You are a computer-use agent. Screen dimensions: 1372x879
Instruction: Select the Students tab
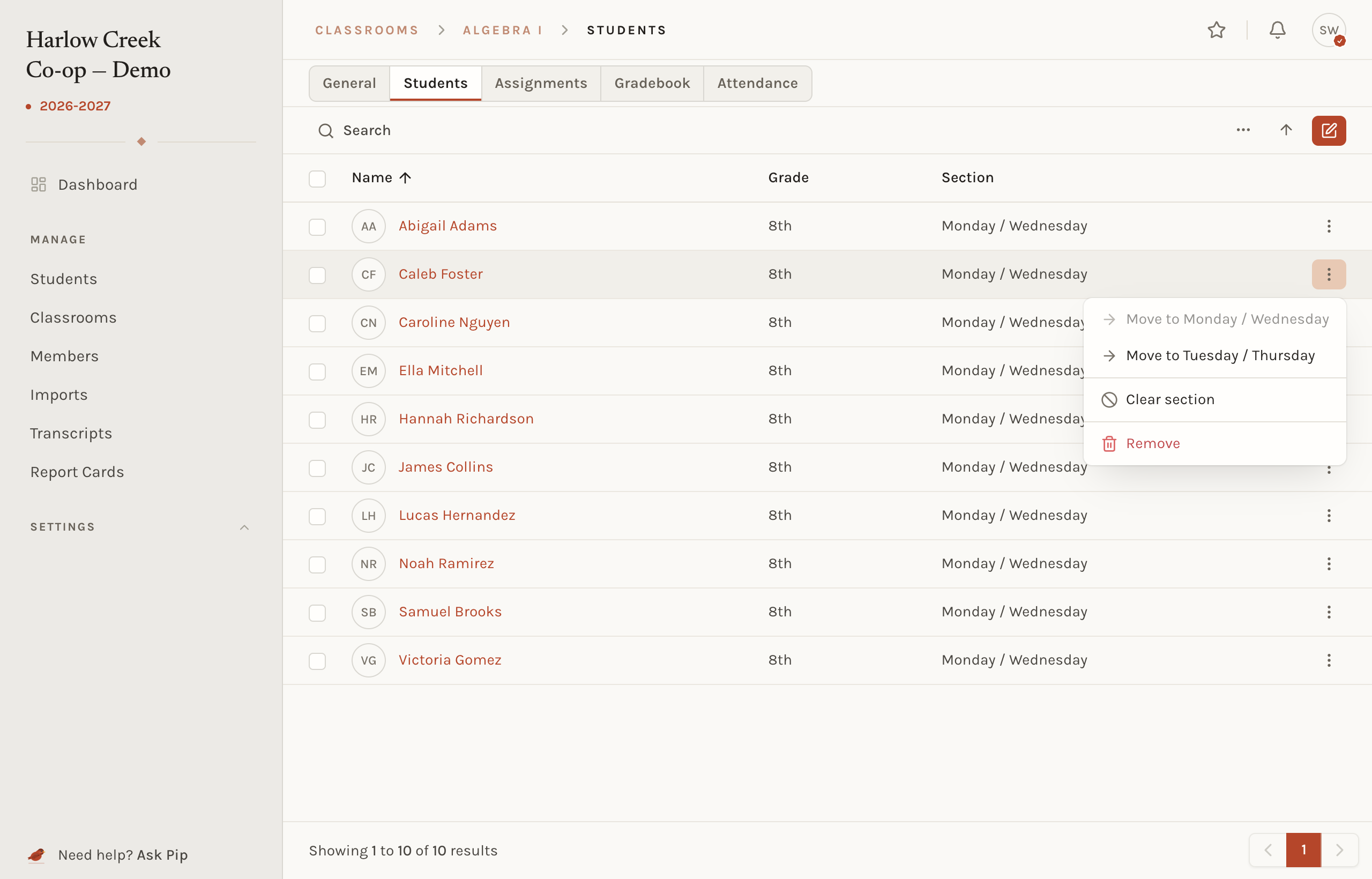[x=436, y=83]
